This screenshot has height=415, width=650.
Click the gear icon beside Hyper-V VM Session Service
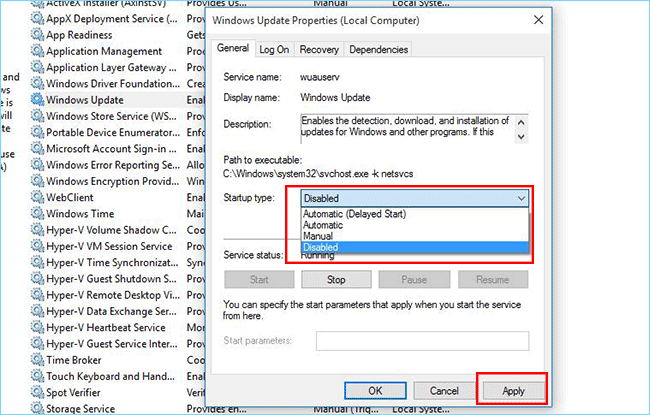(37, 246)
